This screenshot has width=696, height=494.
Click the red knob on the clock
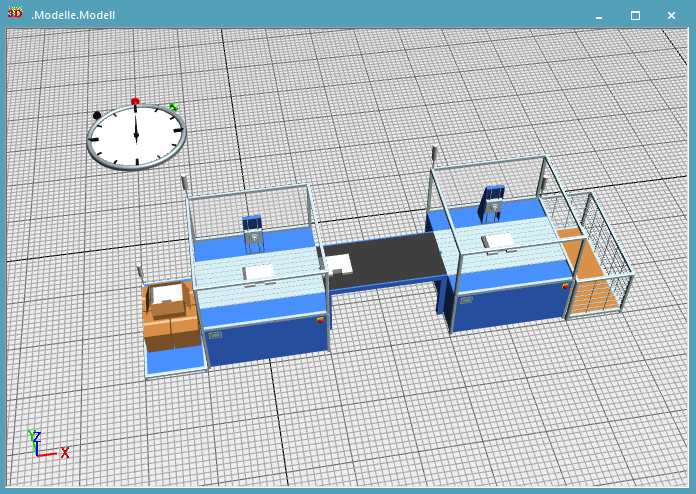[x=135, y=101]
